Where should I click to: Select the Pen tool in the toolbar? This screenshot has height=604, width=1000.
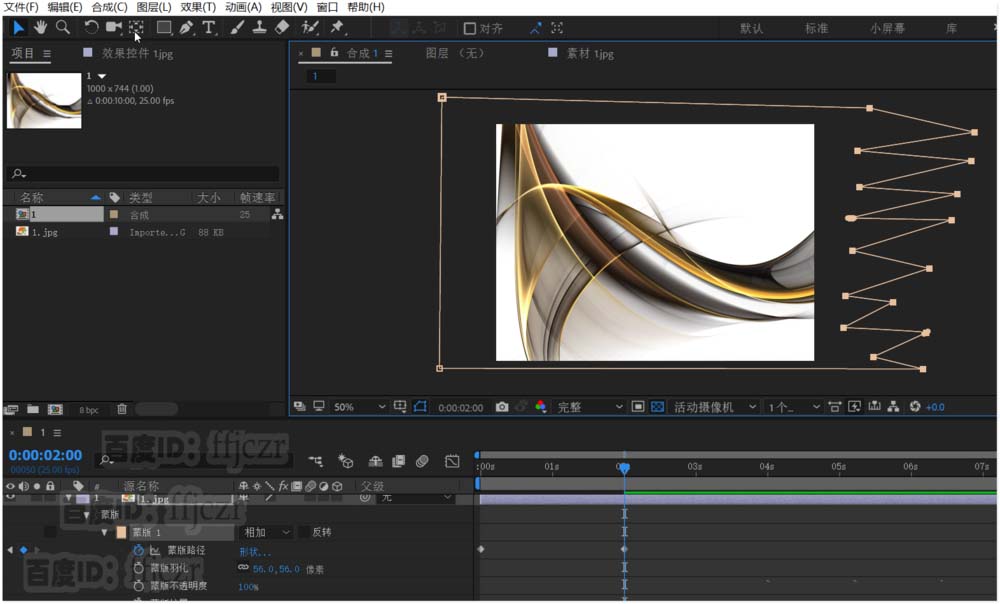tap(187, 27)
